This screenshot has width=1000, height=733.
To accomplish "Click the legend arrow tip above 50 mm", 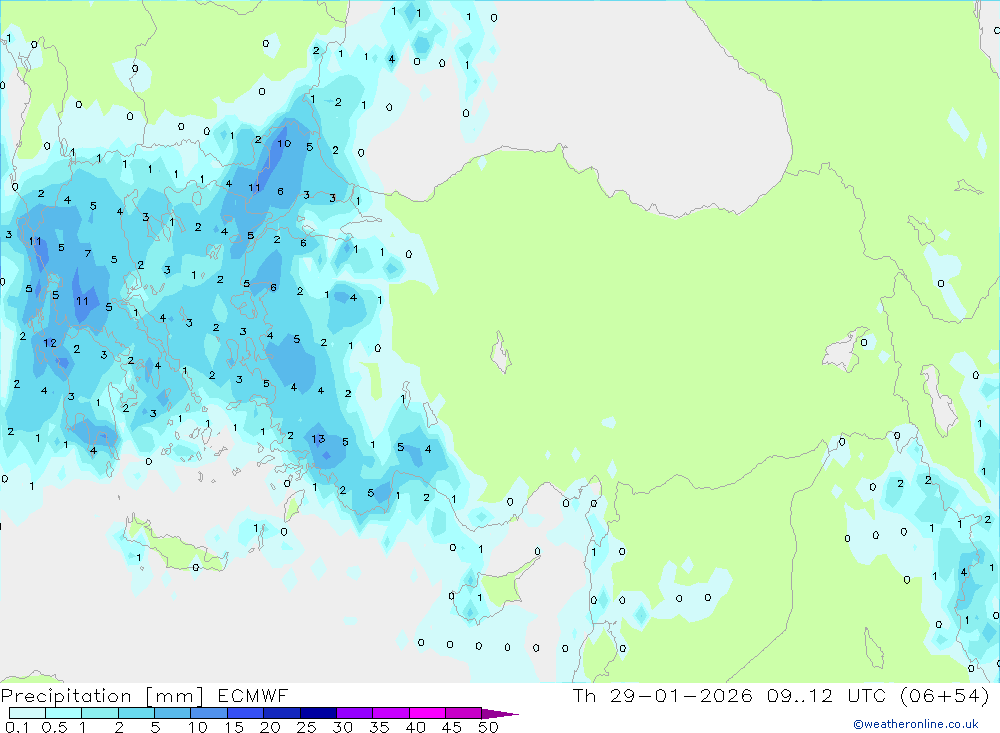I will [501, 713].
